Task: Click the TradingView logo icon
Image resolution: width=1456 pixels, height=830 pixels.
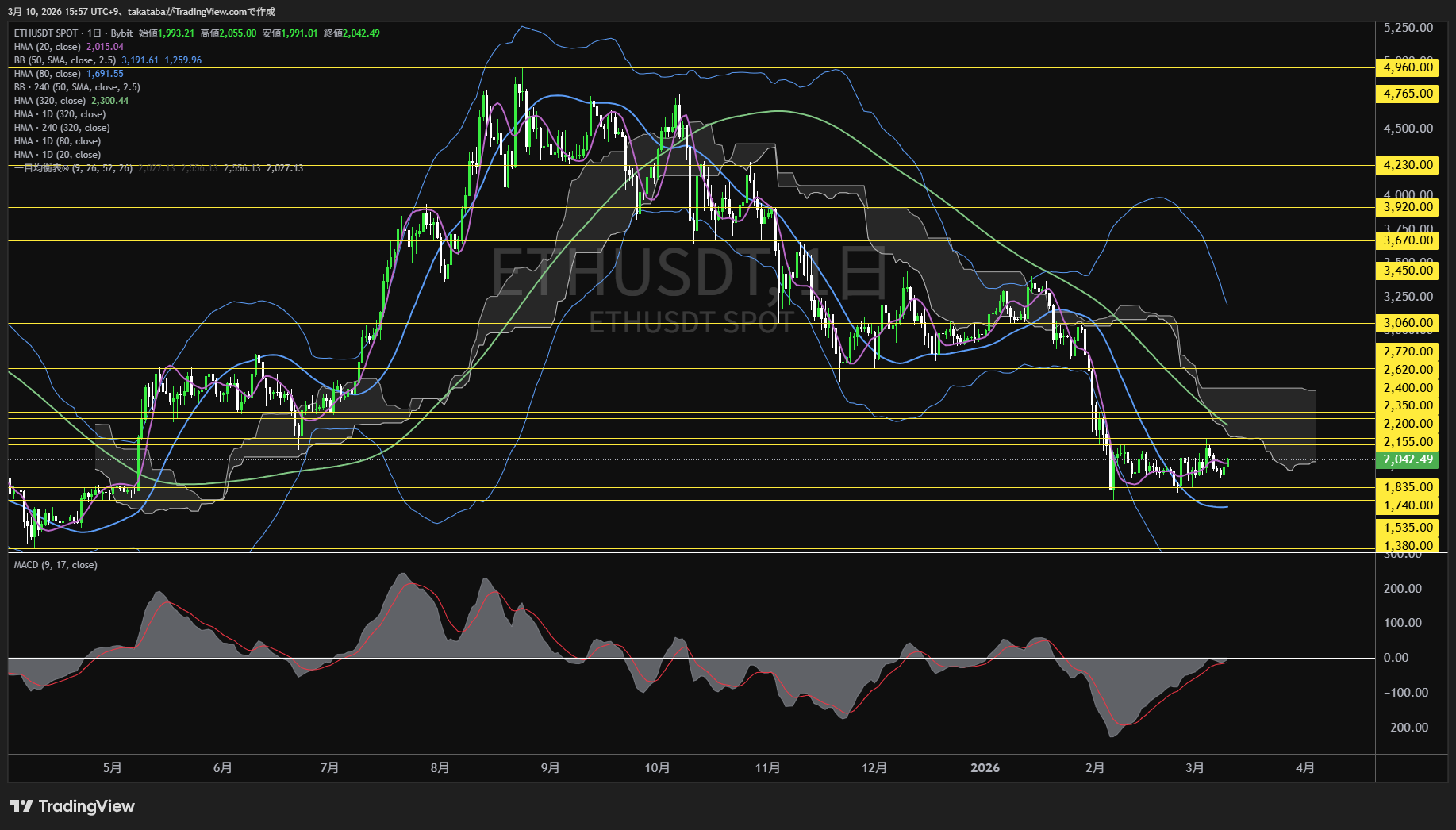Action: (x=21, y=806)
